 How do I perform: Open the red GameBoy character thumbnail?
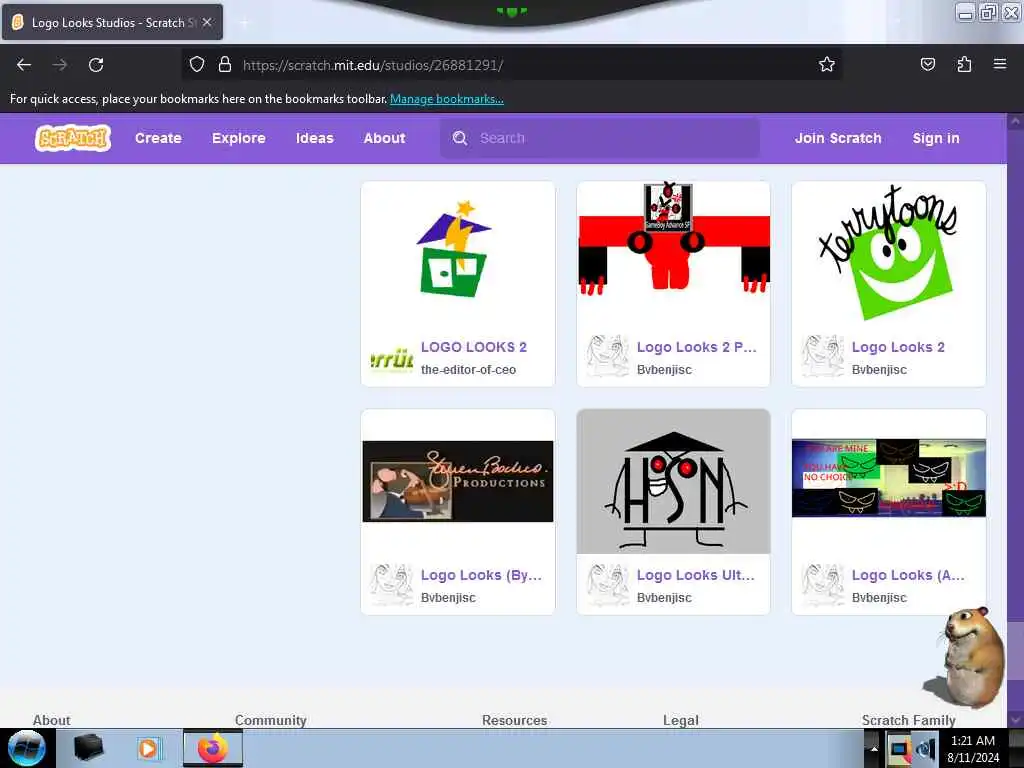(673, 253)
